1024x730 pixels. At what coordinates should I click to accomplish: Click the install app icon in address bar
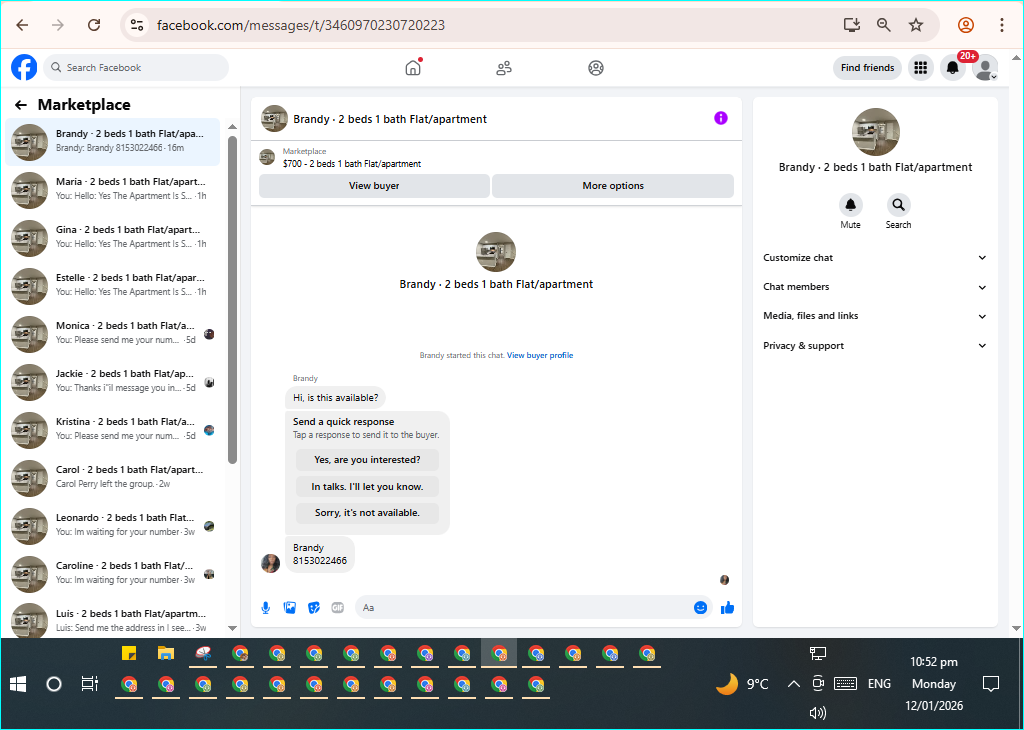851,25
